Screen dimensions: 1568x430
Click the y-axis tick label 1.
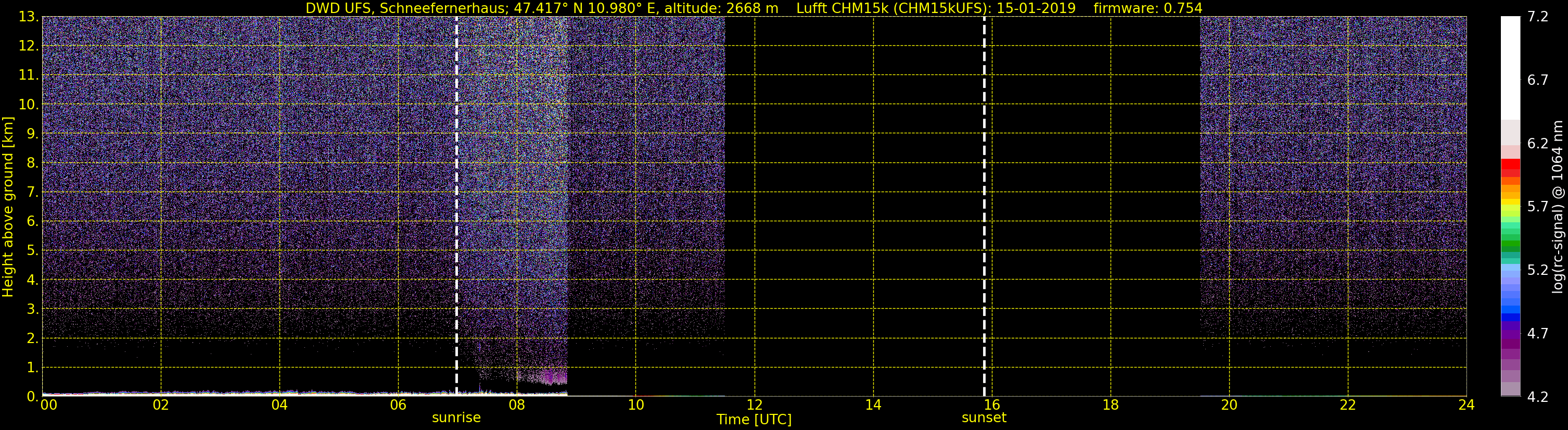pyautogui.click(x=32, y=367)
